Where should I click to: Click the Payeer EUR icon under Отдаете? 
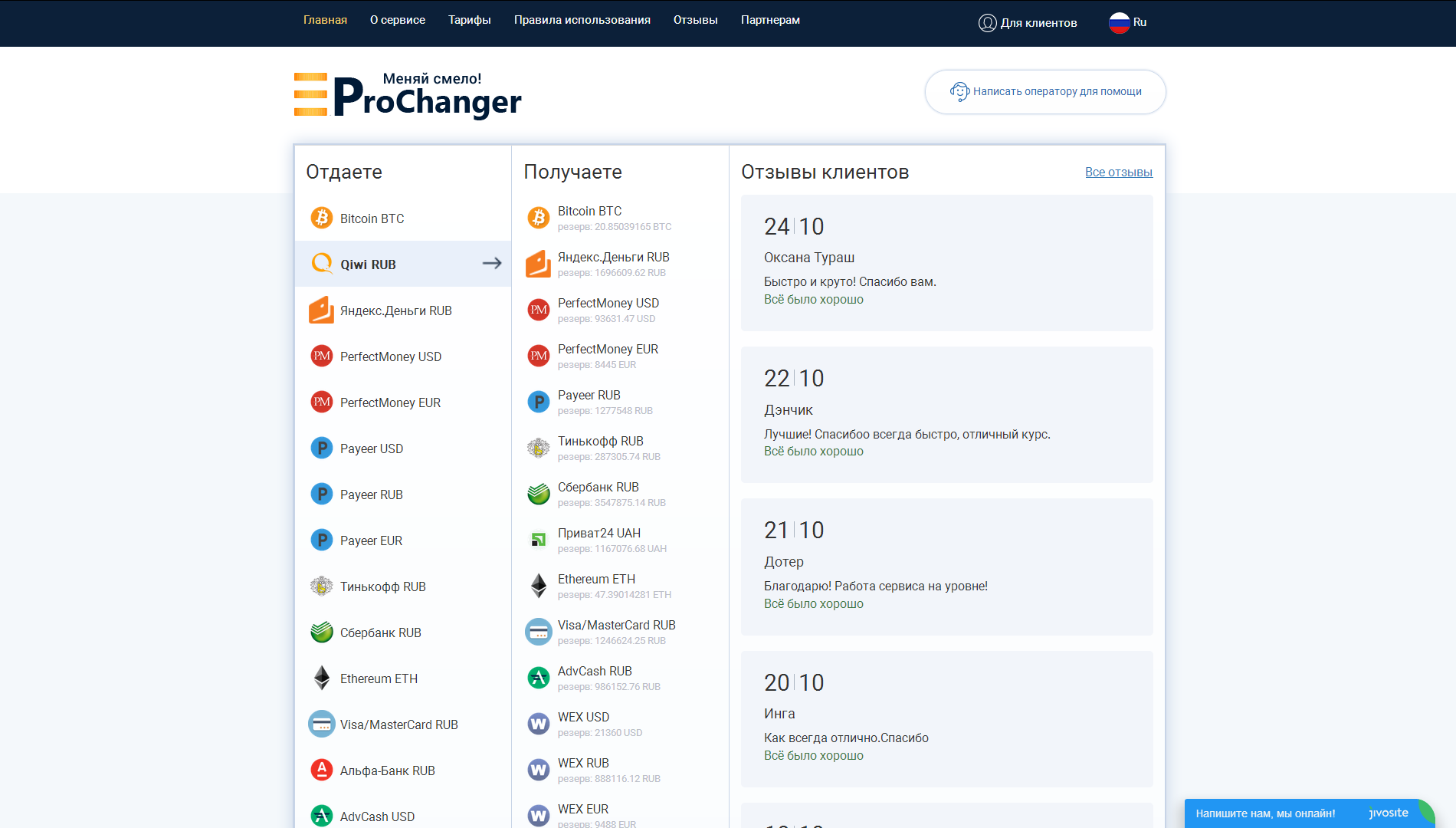[x=322, y=540]
